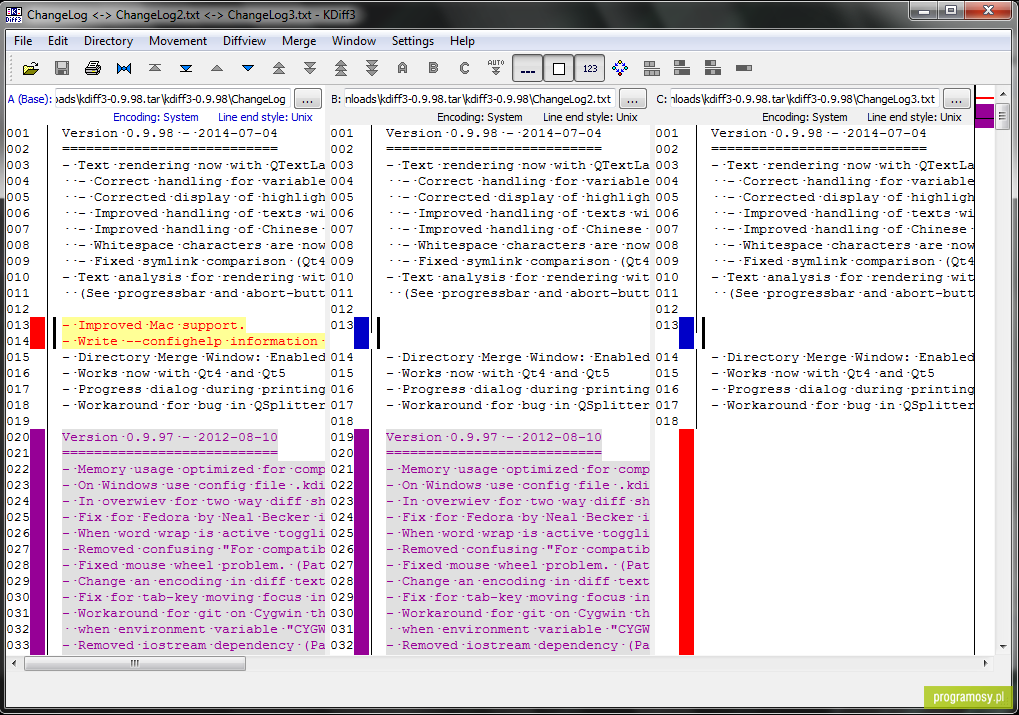1019x715 pixels.
Task: Click the horizontal scrollbar left arrow
Action: coord(14,664)
